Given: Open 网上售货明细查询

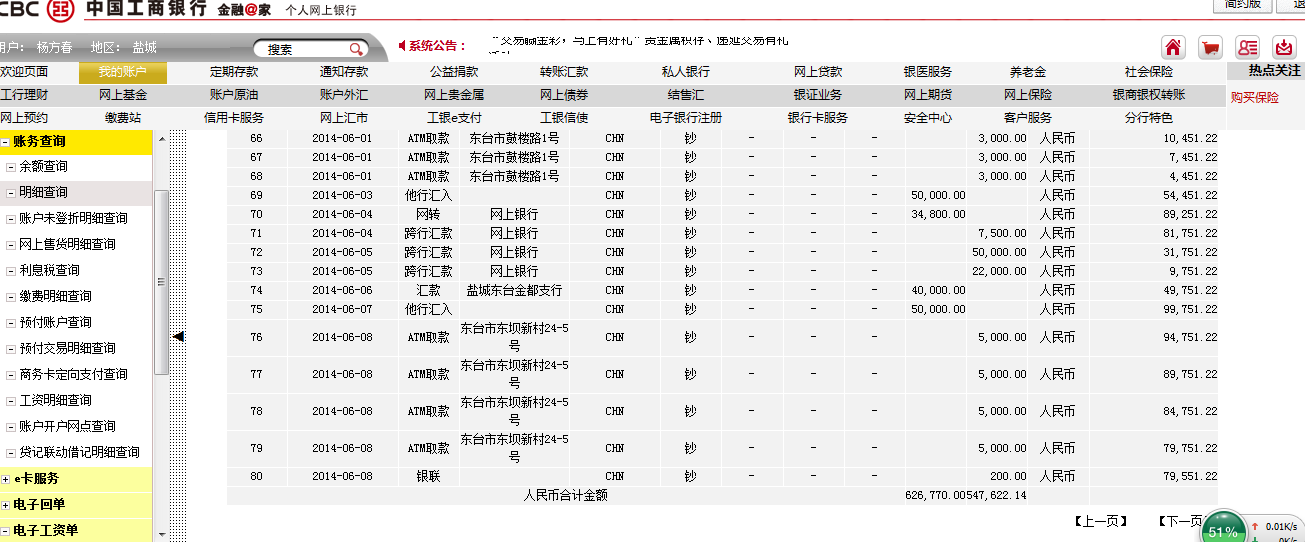Looking at the screenshot, I should [67, 245].
